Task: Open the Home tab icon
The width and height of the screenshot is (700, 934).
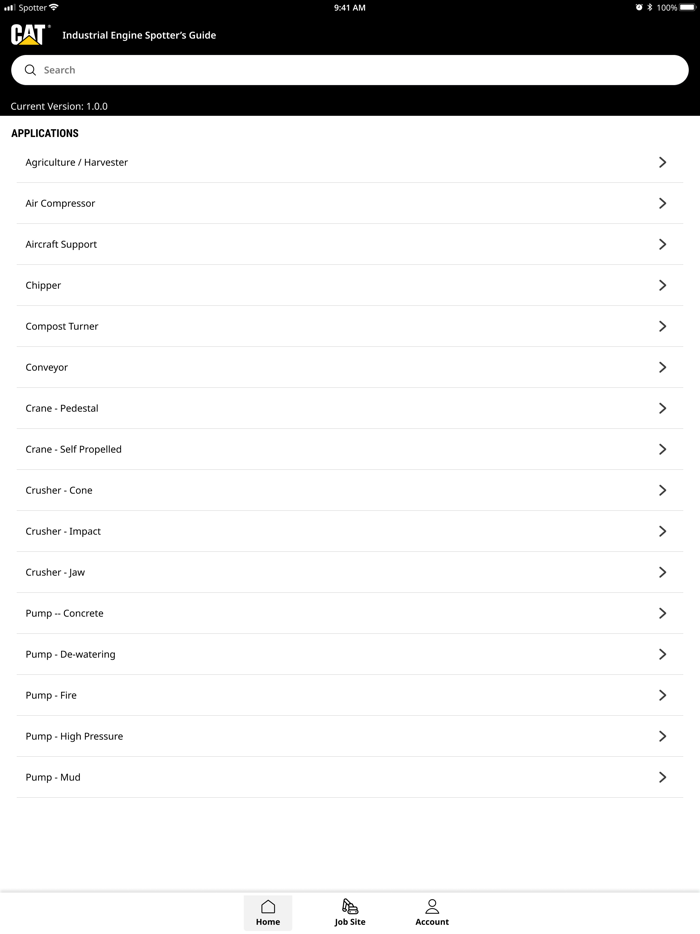Action: [268, 907]
